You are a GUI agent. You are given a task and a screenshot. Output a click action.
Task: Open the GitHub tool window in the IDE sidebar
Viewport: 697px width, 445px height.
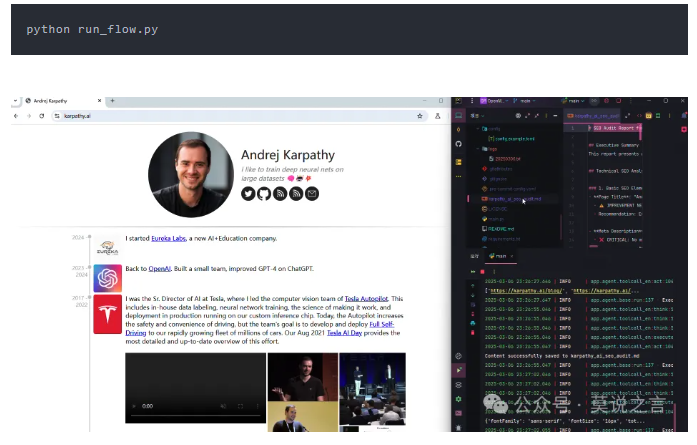click(458, 143)
